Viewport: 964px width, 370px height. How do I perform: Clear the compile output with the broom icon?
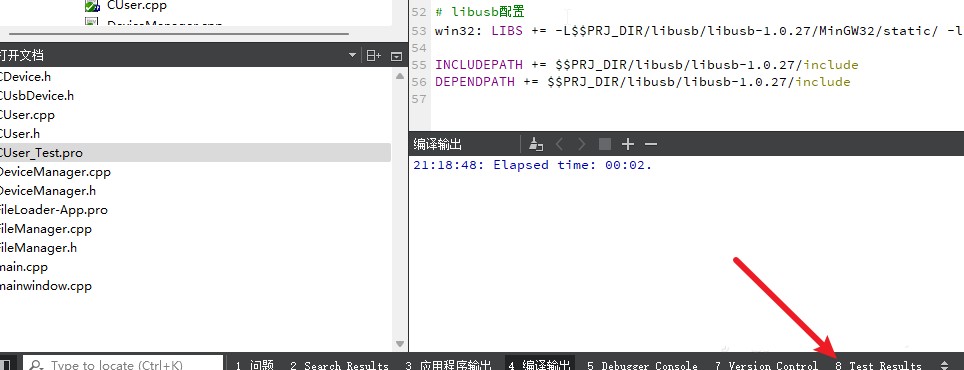click(536, 144)
